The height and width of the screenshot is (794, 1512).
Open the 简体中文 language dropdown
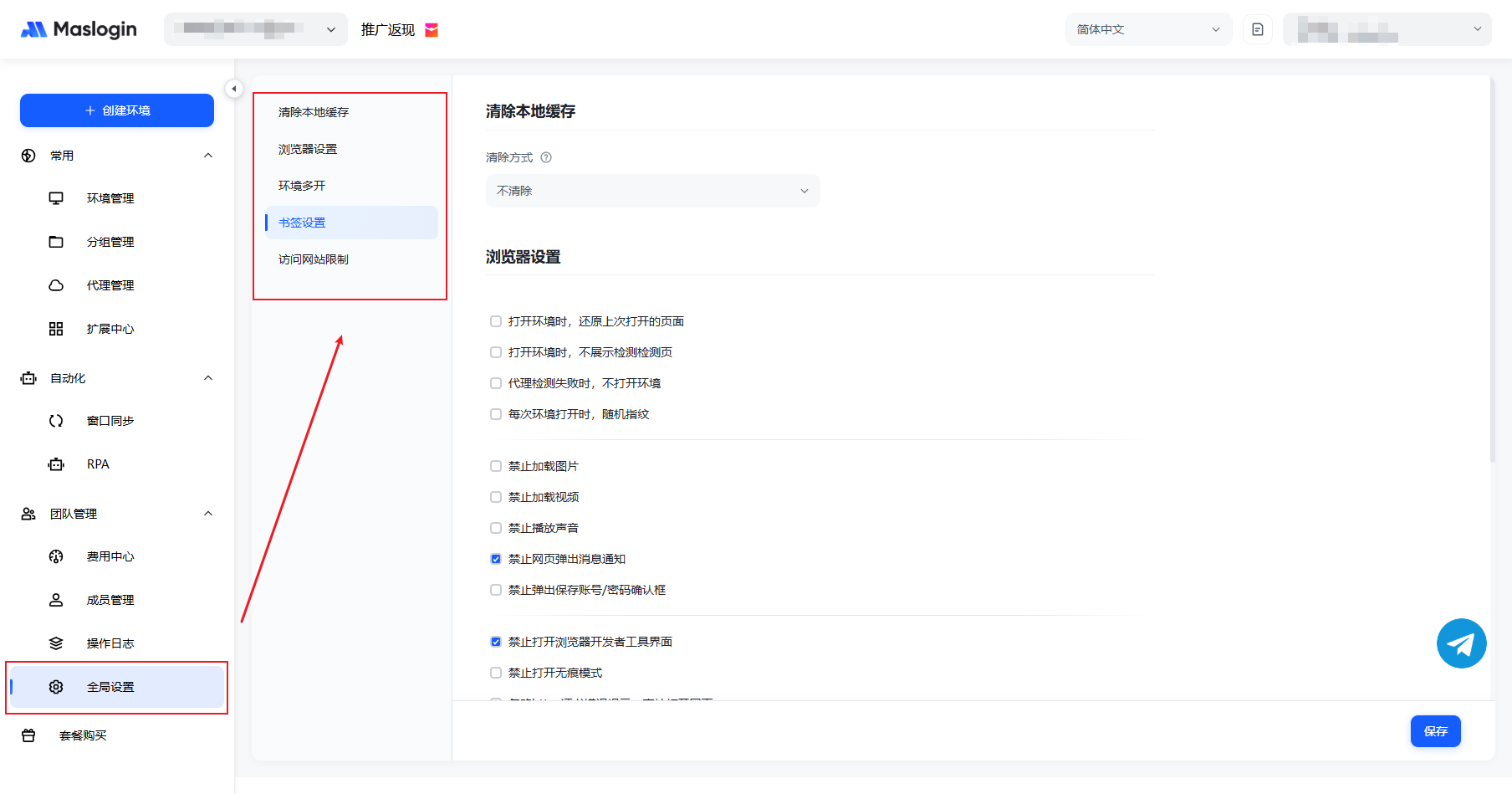1147,29
